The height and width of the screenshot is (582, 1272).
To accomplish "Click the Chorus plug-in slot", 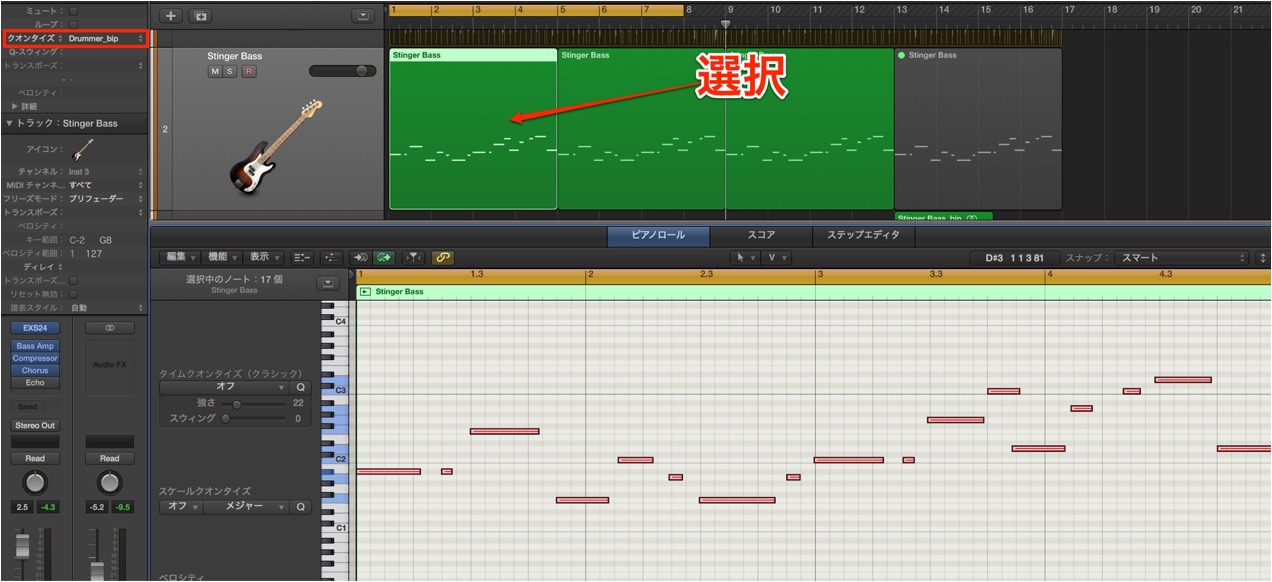I will [x=35, y=370].
